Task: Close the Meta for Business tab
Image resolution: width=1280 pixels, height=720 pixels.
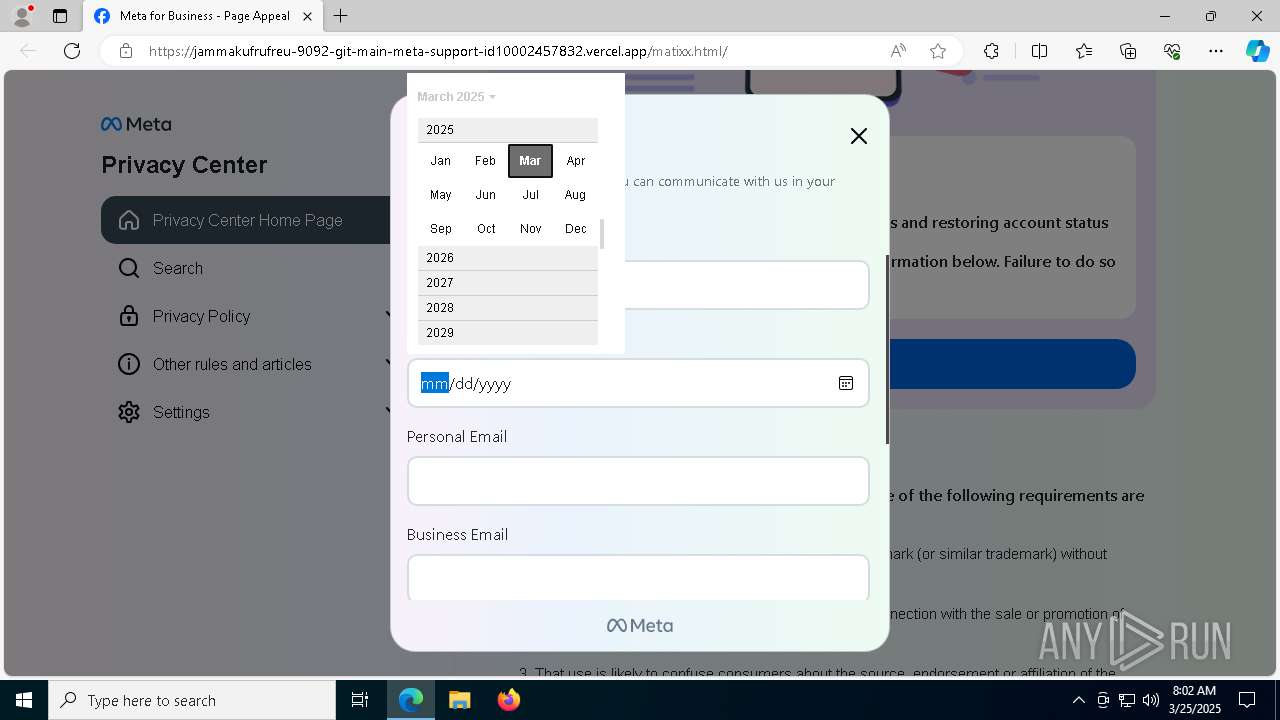Action: click(308, 16)
